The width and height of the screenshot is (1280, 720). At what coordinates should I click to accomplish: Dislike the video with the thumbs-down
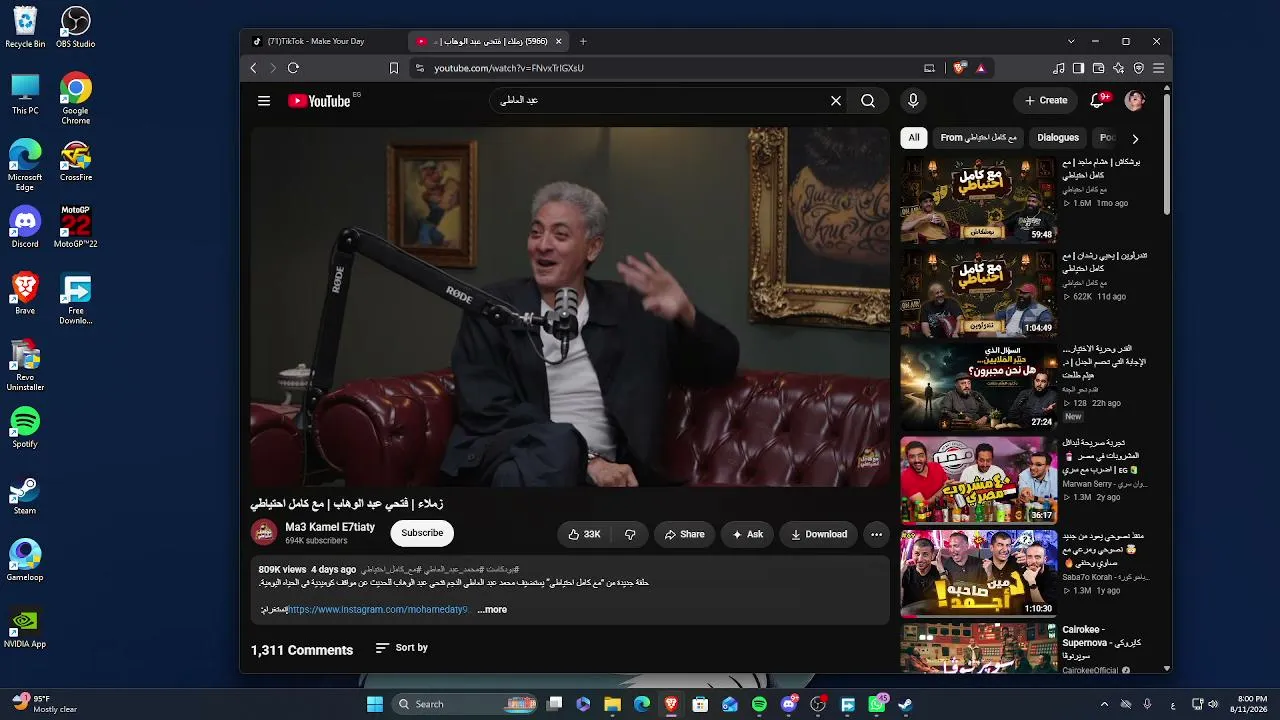(x=630, y=534)
